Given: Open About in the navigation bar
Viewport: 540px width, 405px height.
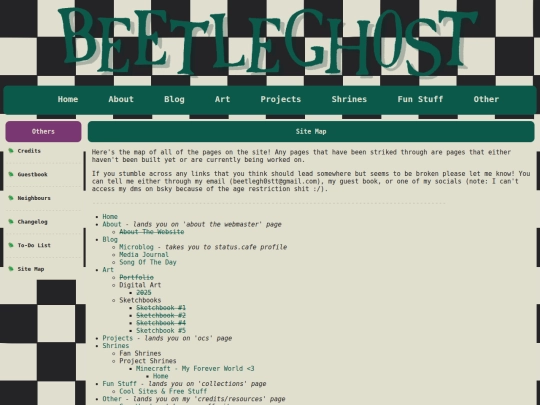Looking at the screenshot, I should click(x=121, y=99).
